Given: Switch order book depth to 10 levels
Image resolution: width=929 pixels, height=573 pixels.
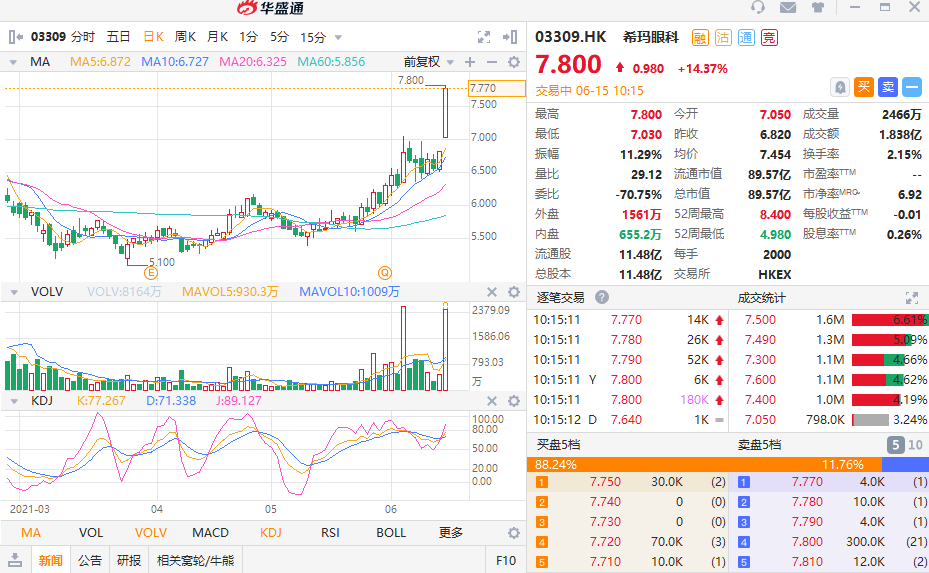Looking at the screenshot, I should pyautogui.click(x=915, y=445).
